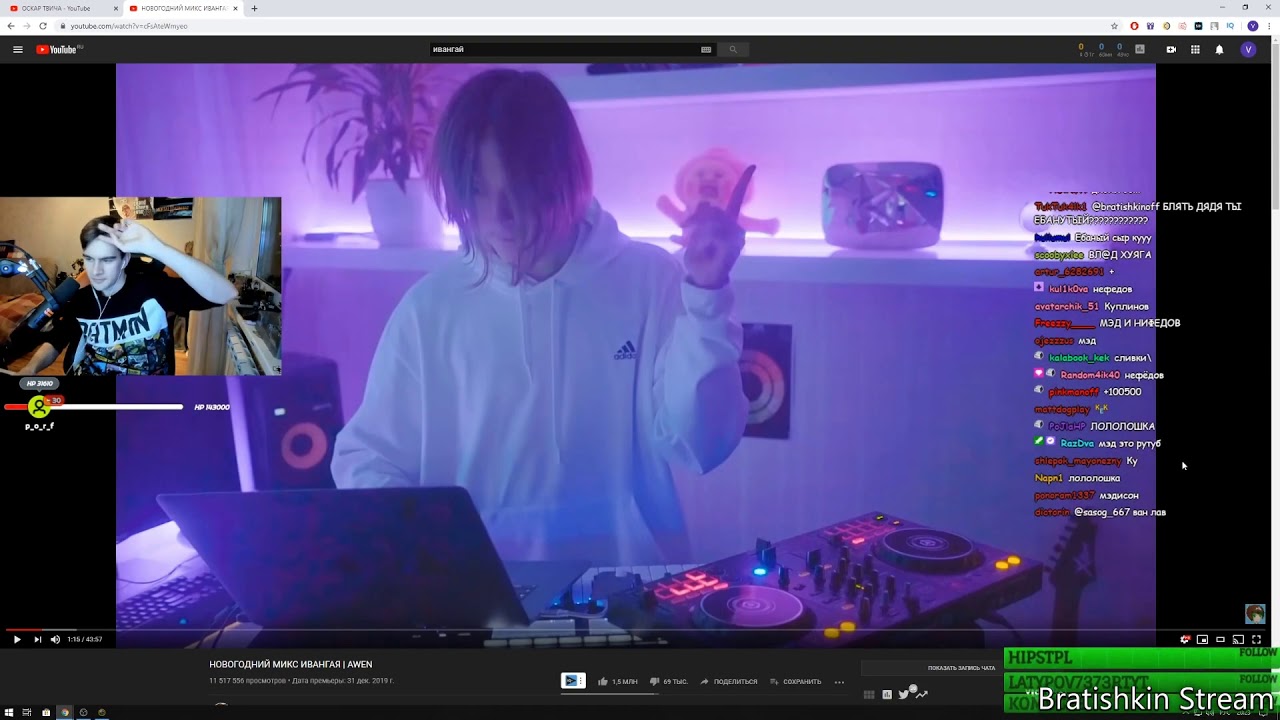The image size is (1280, 720).
Task: Open Windows Task View
Action: [27, 713]
